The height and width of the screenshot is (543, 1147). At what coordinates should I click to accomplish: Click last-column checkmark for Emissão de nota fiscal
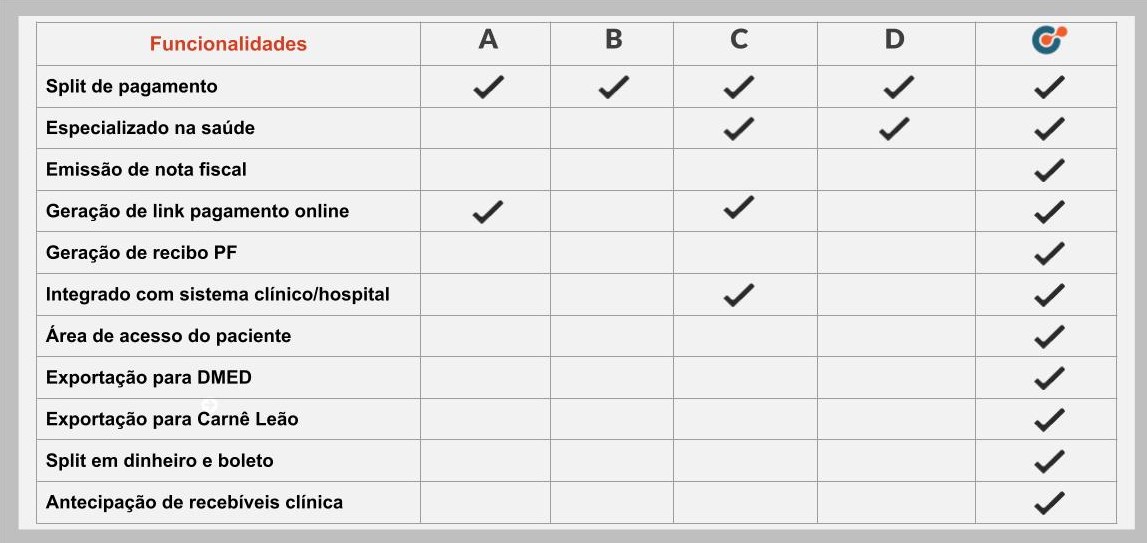[x=1049, y=170]
